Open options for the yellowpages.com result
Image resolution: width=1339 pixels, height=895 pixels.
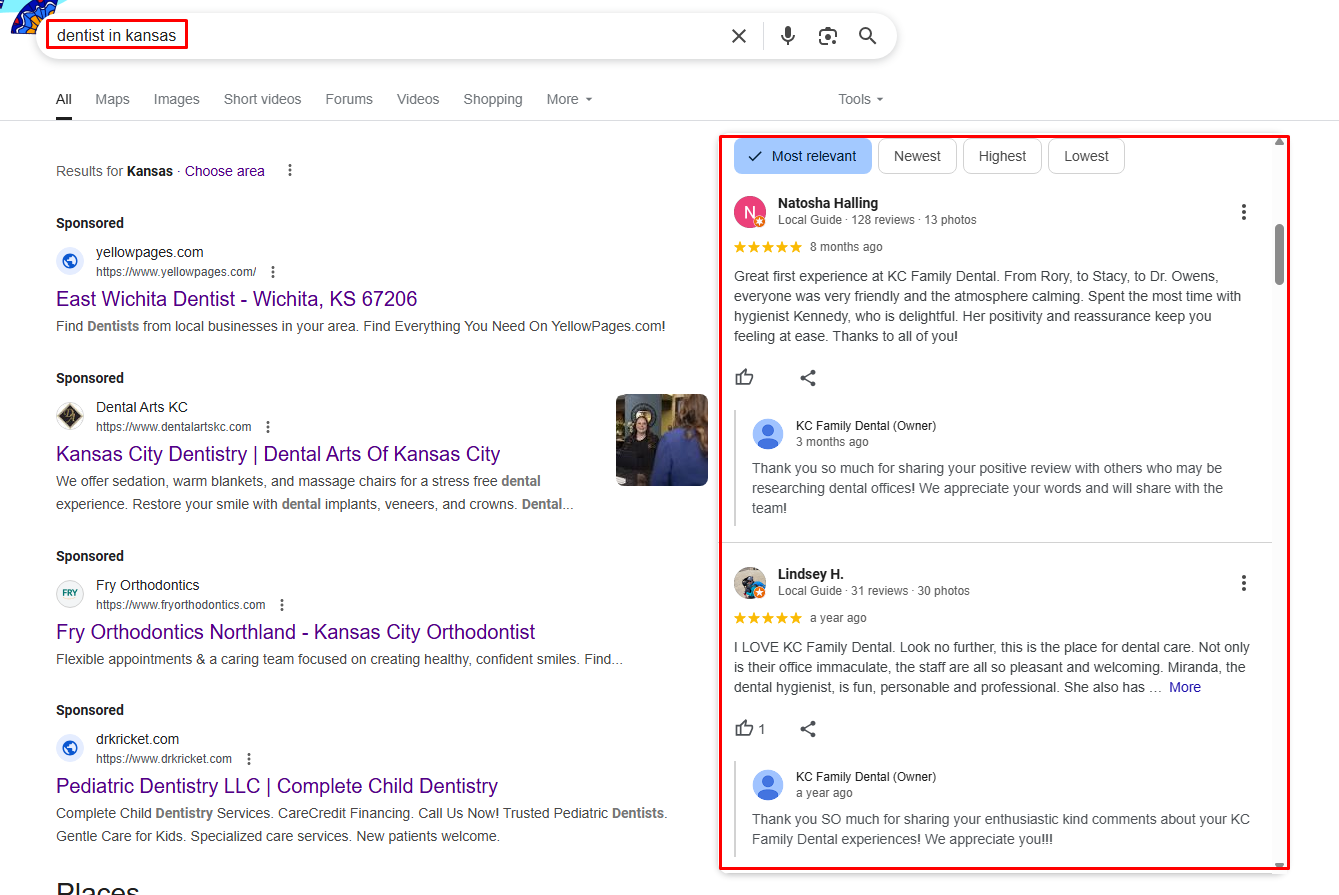[x=272, y=271]
